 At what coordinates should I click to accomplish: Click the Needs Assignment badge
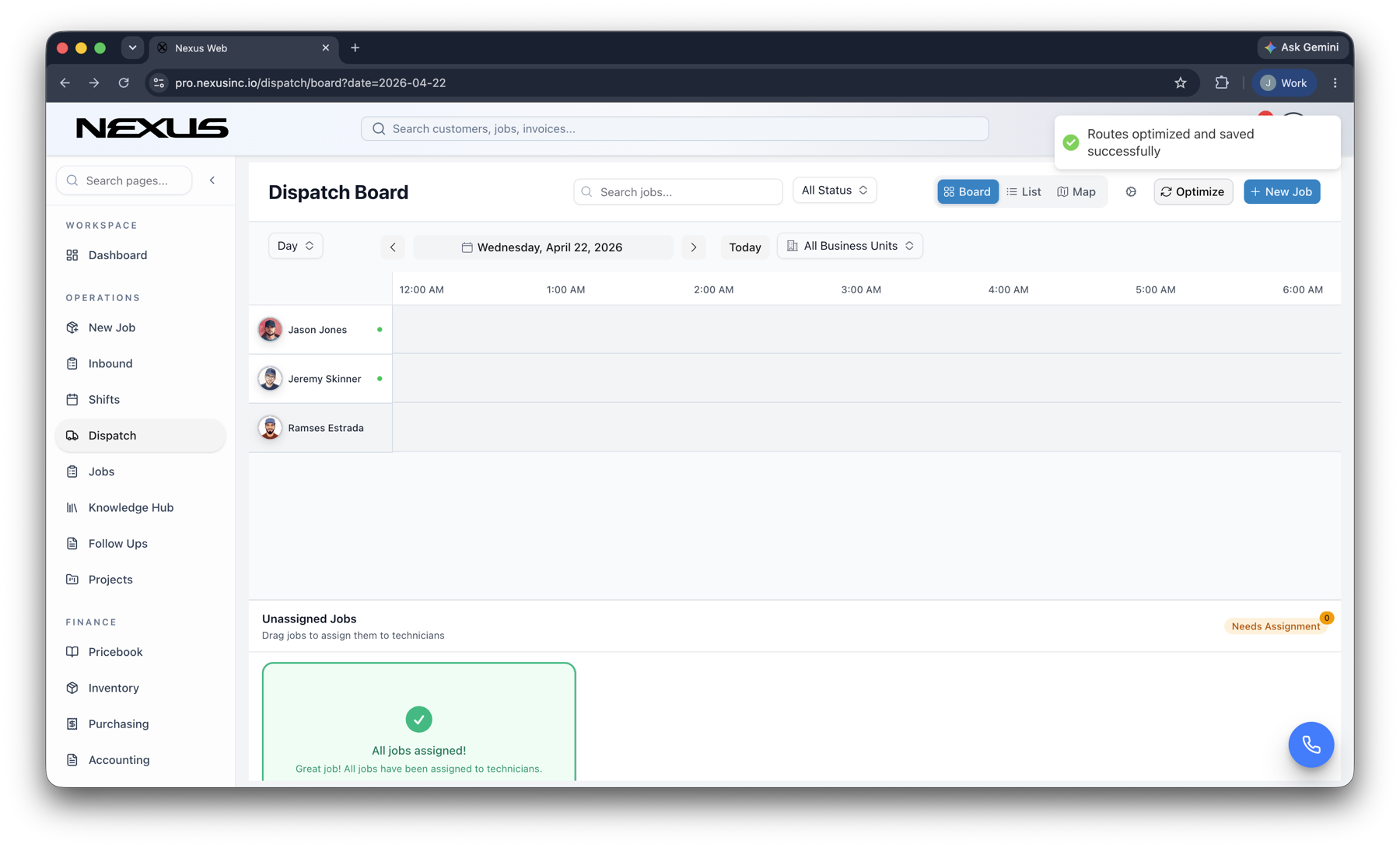[x=1275, y=626]
